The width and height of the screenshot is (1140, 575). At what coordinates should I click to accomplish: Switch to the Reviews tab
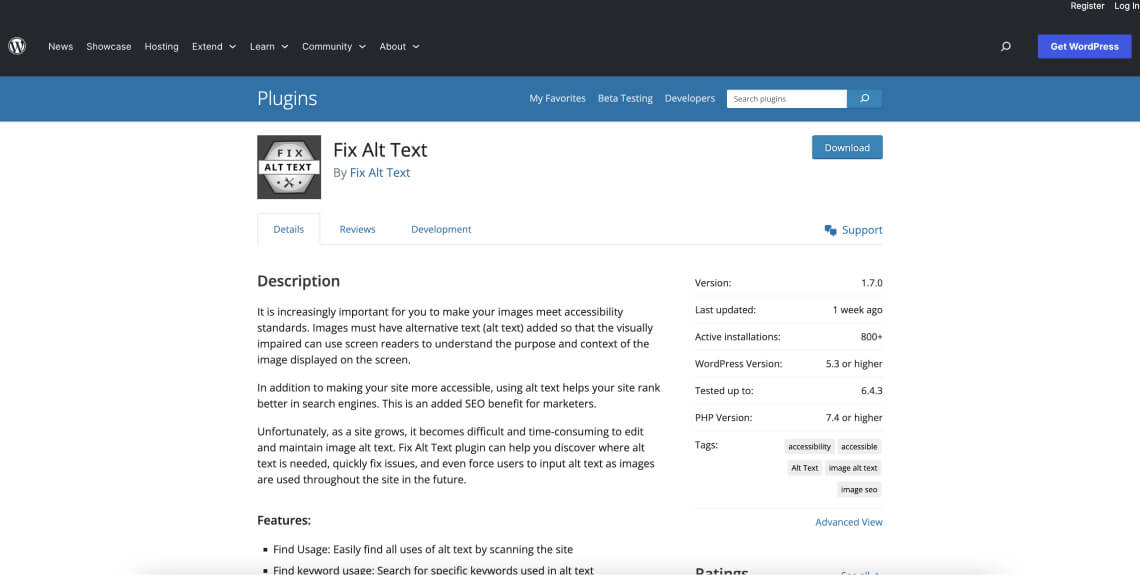(357, 229)
